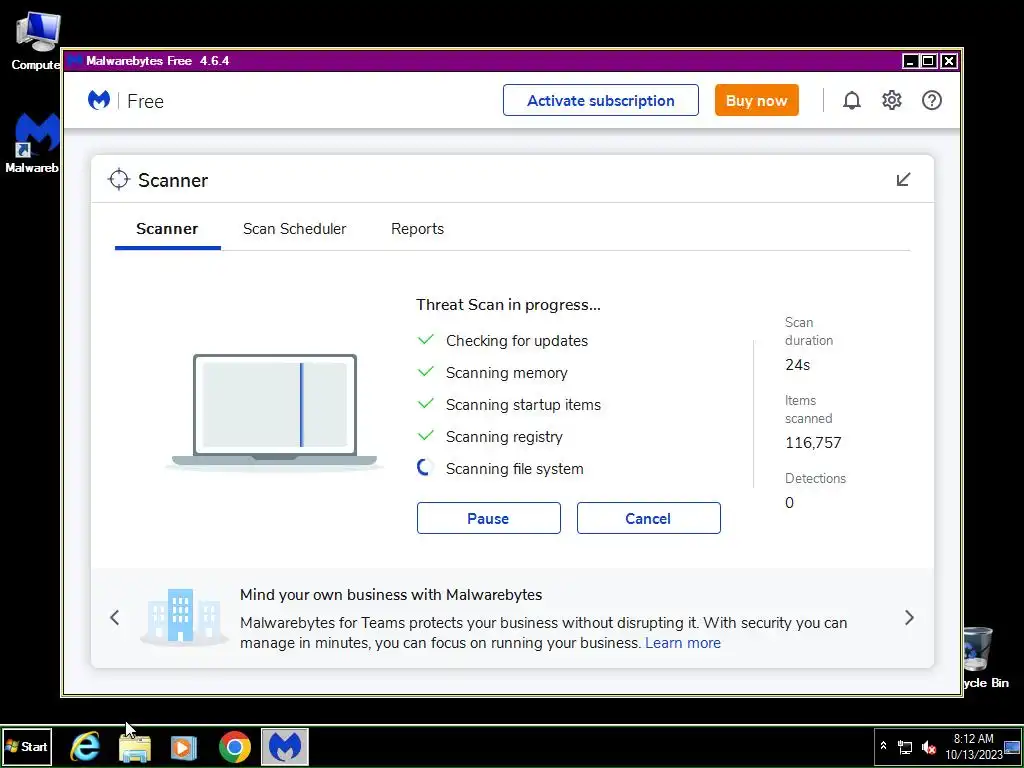1024x768 pixels.
Task: Collapse the Scanner panel arrow icon
Action: 903,180
